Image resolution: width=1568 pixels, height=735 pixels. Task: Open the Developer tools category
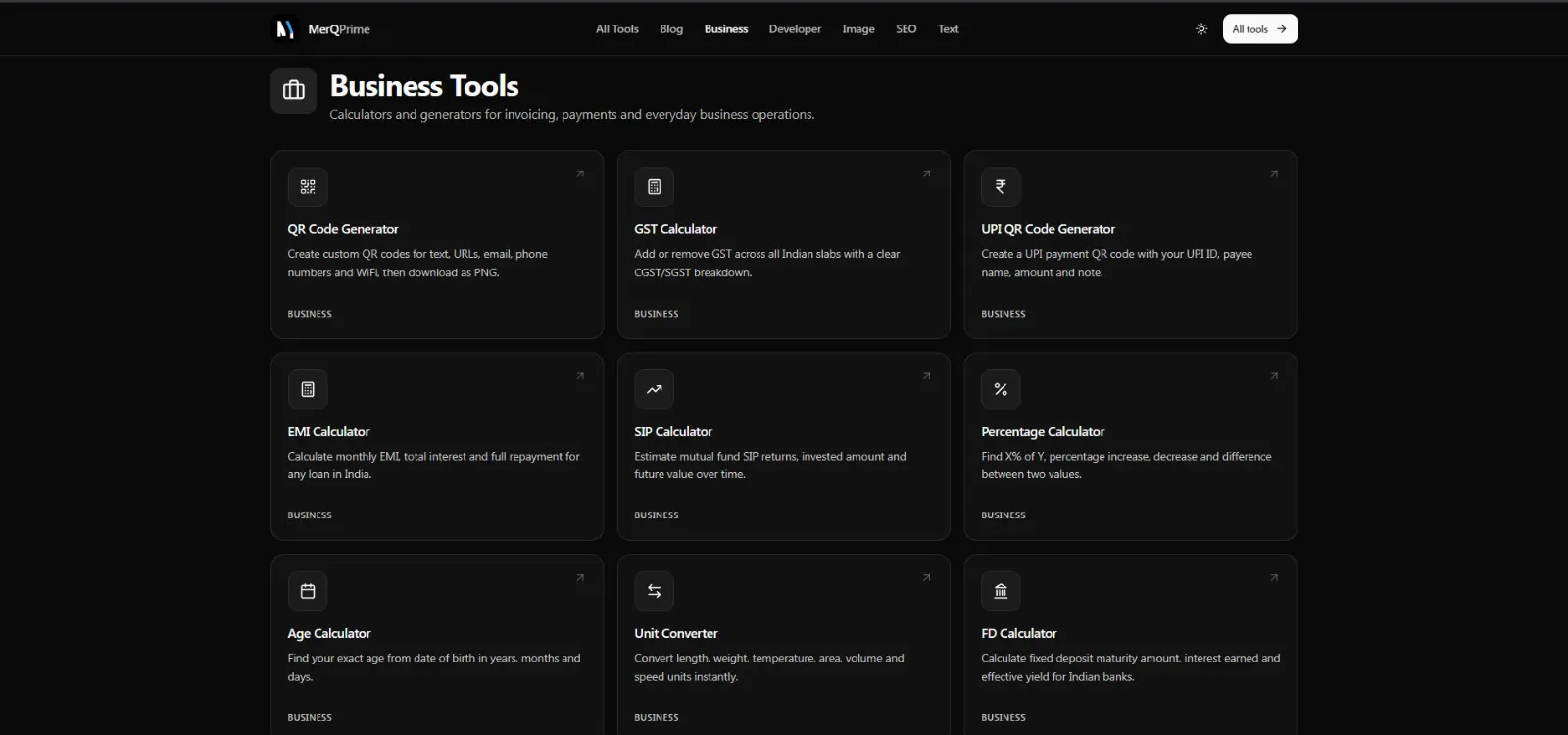[795, 29]
